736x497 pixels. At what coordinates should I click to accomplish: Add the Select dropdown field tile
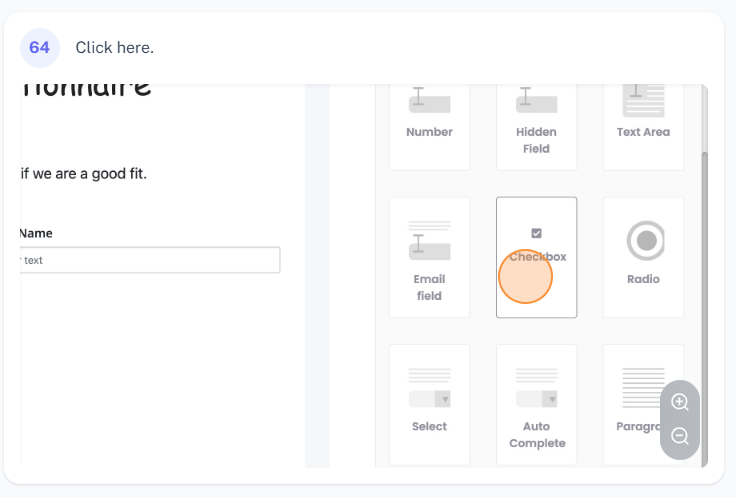point(429,404)
